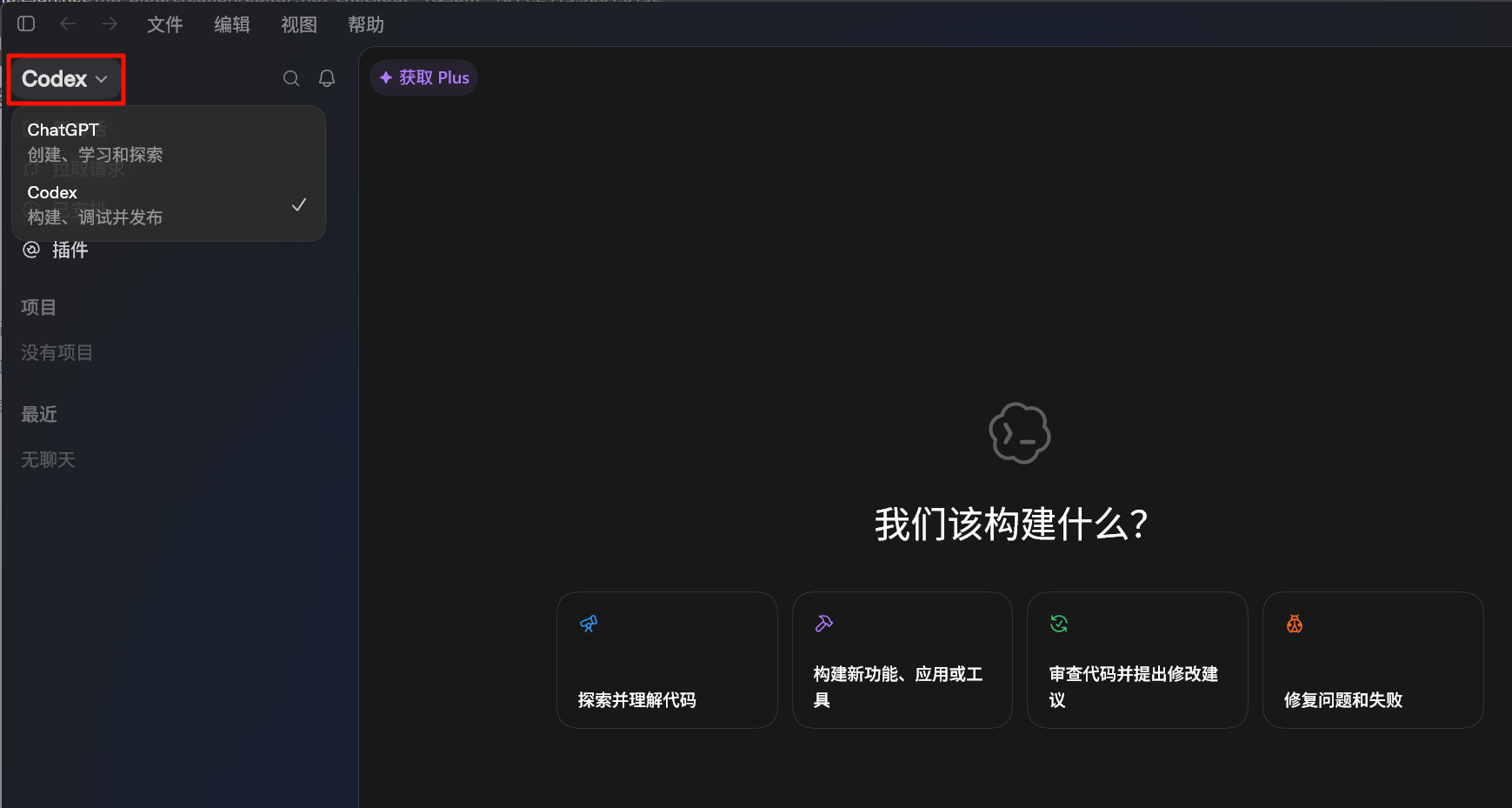
Task: Click the 我们该构建什么? heading
Action: point(1011,524)
